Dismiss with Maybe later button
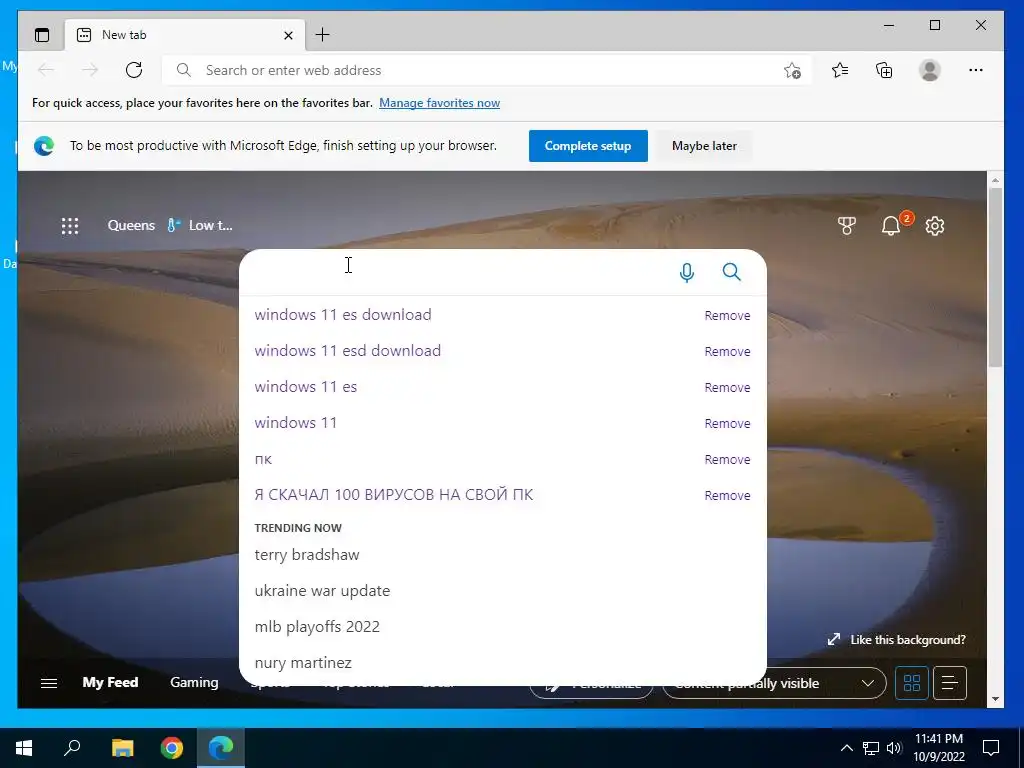This screenshot has height=768, width=1024. [x=704, y=146]
